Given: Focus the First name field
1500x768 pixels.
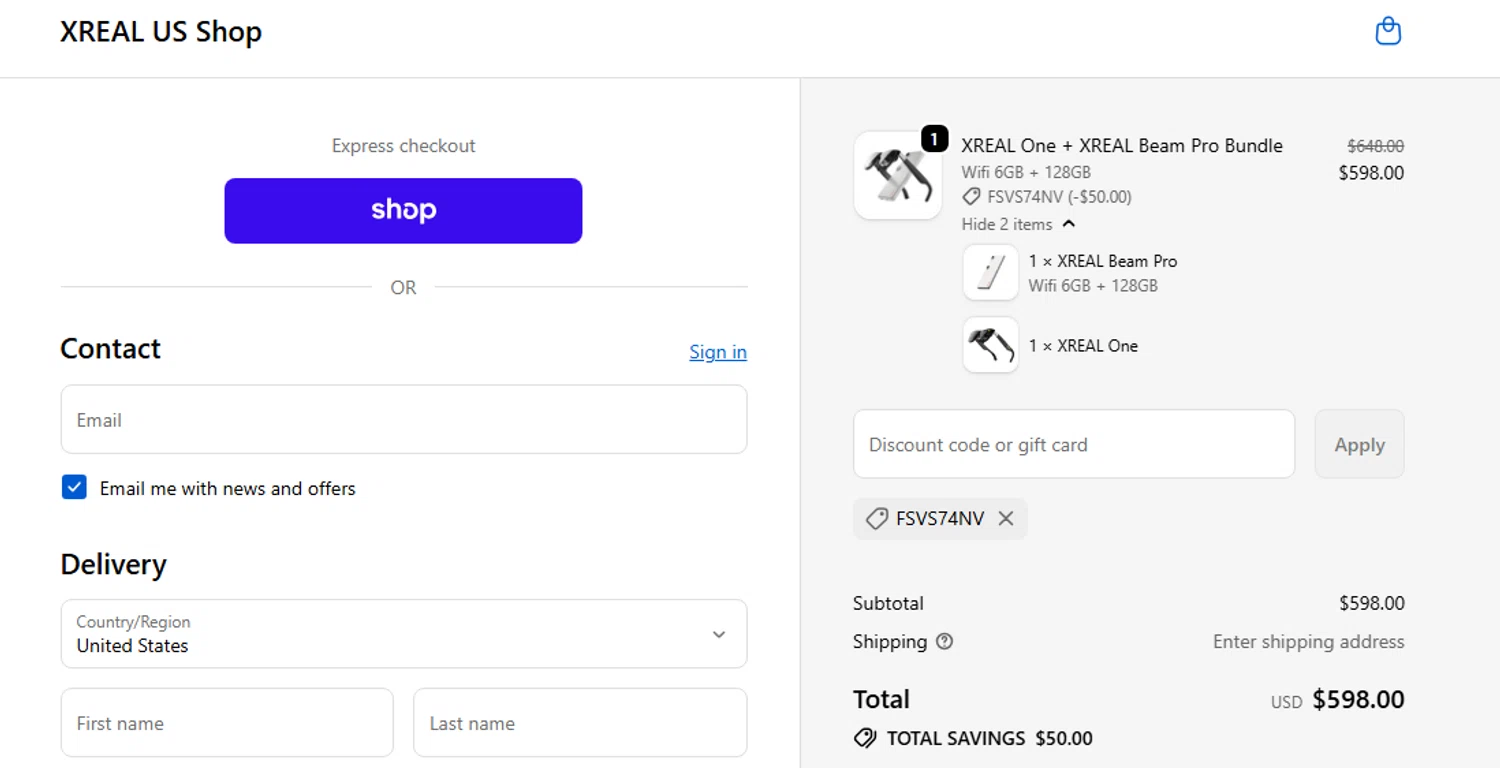Looking at the screenshot, I should point(227,722).
